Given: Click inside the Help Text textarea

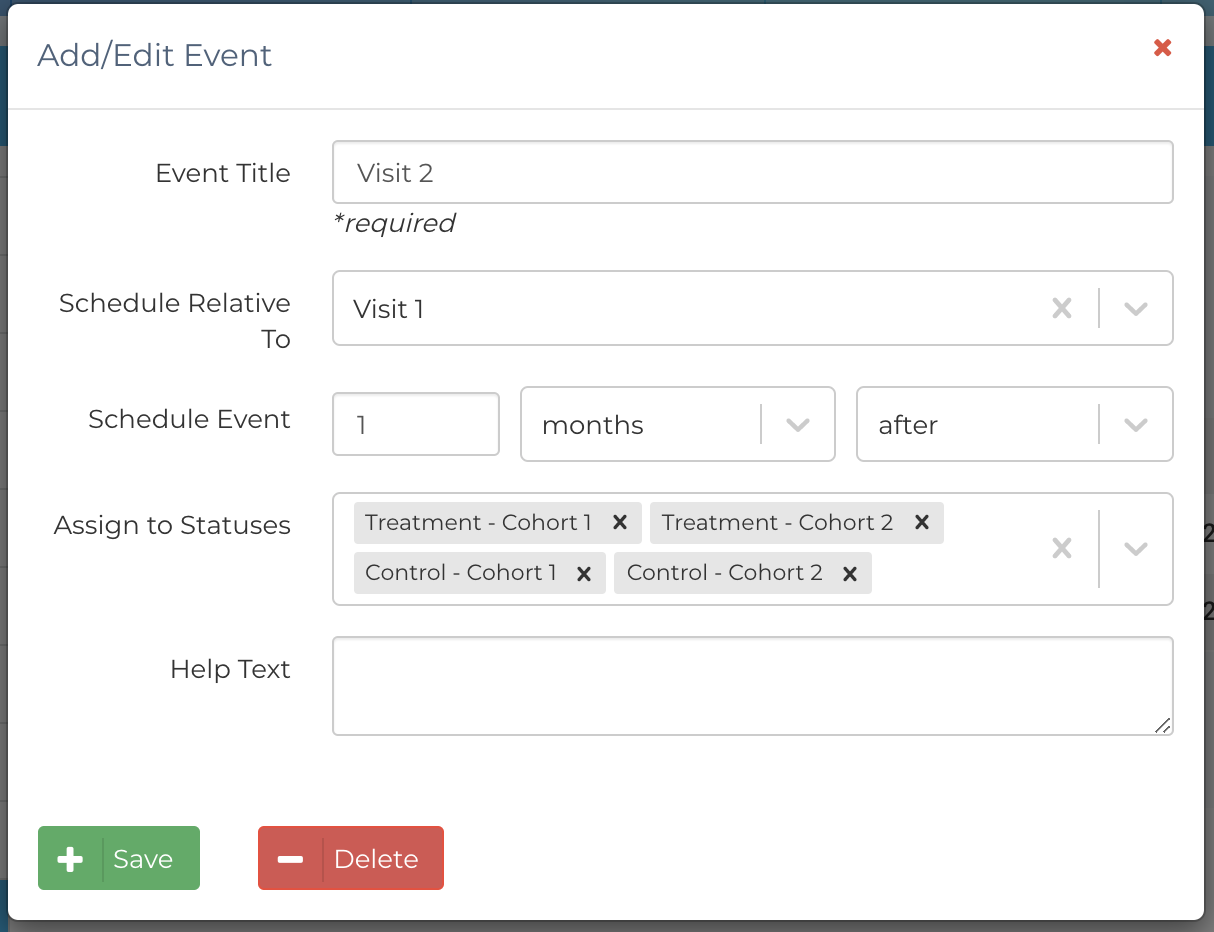Looking at the screenshot, I should (752, 686).
